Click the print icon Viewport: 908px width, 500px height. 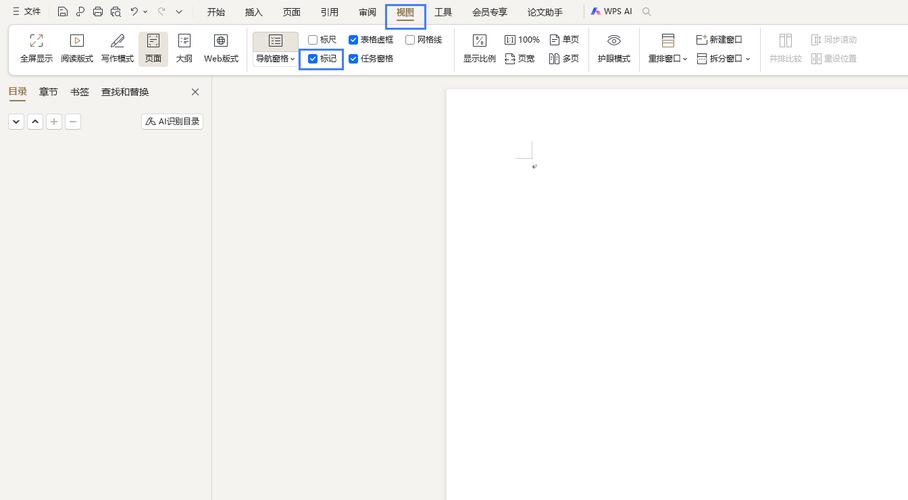[x=98, y=12]
